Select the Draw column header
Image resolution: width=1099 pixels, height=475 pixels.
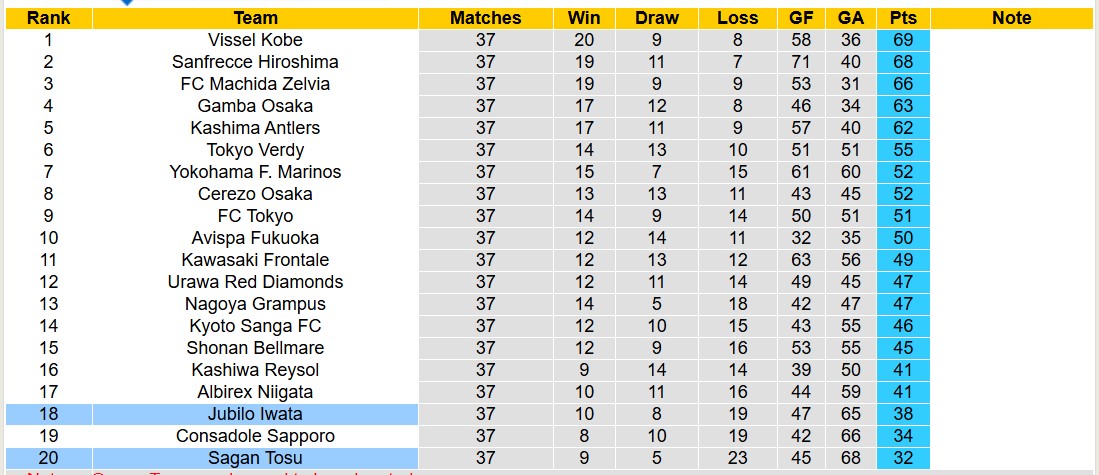tap(656, 18)
